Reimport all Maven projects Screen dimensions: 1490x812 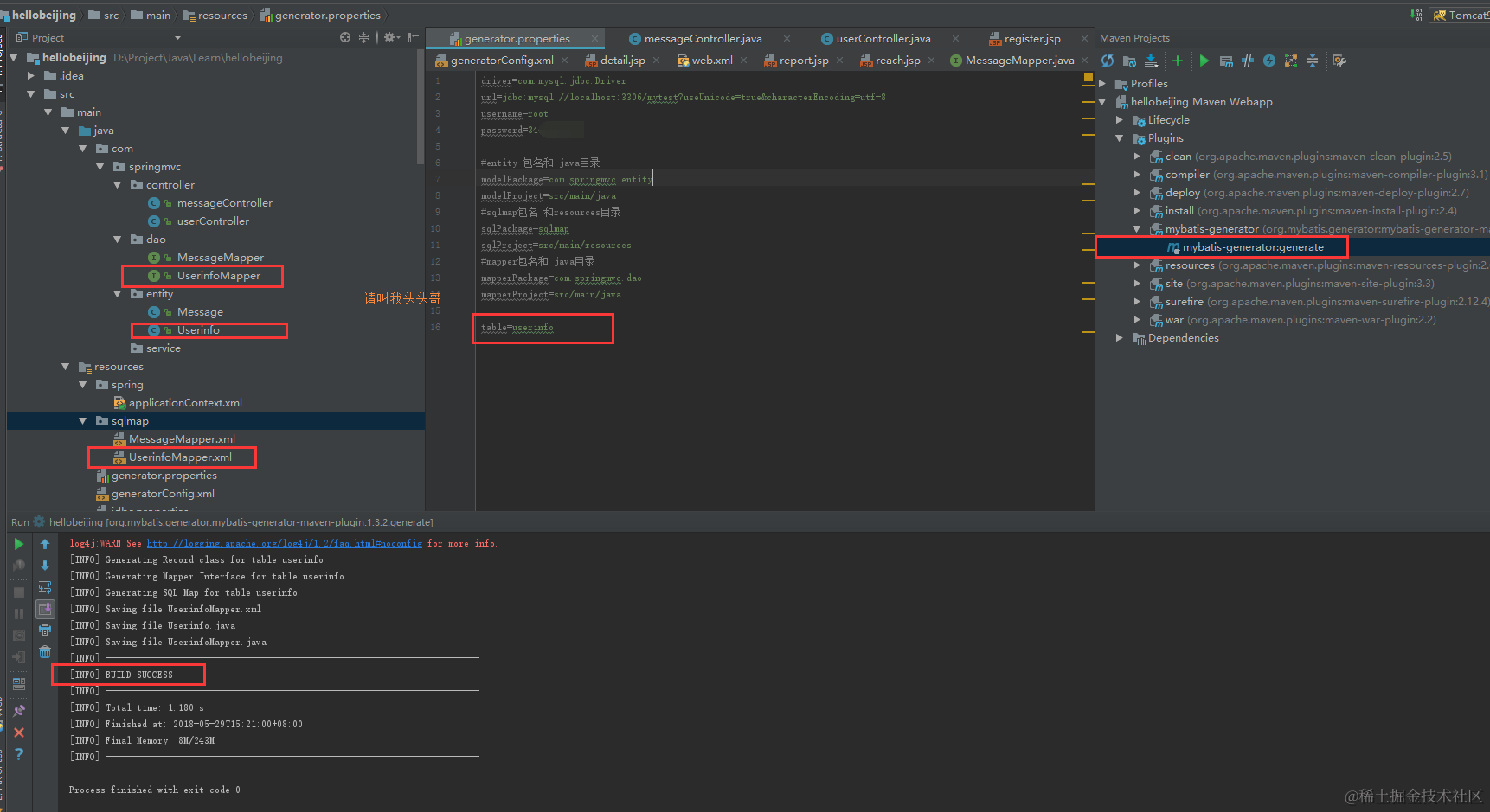coord(1108,61)
